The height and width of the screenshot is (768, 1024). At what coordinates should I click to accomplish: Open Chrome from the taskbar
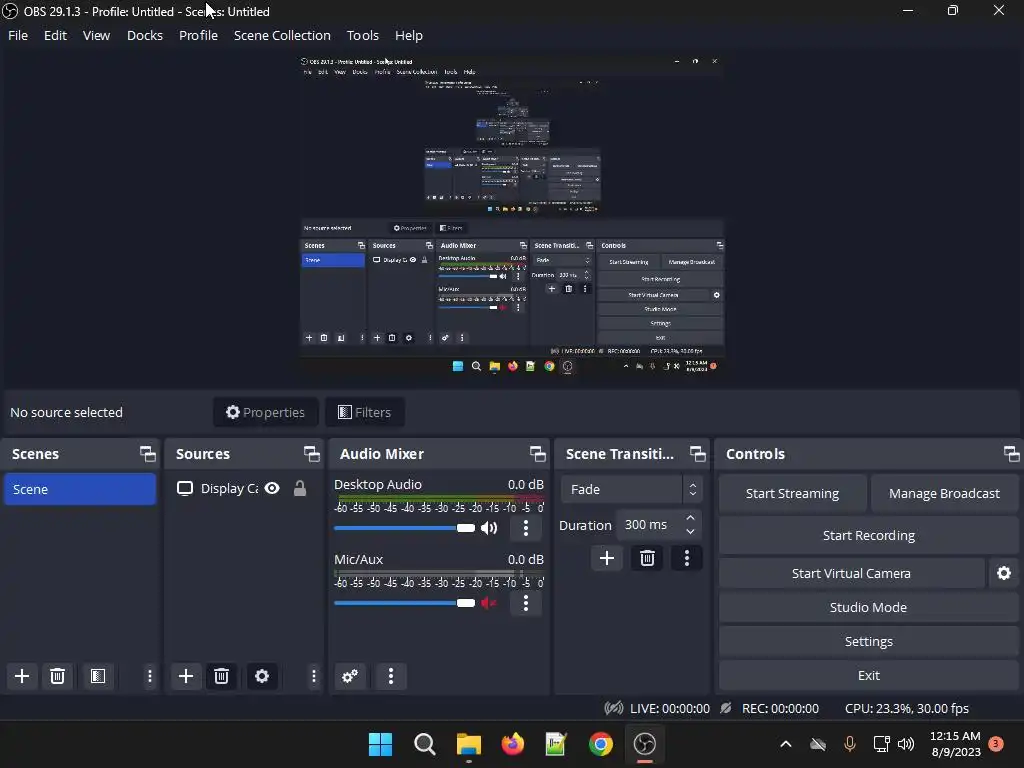click(x=600, y=744)
